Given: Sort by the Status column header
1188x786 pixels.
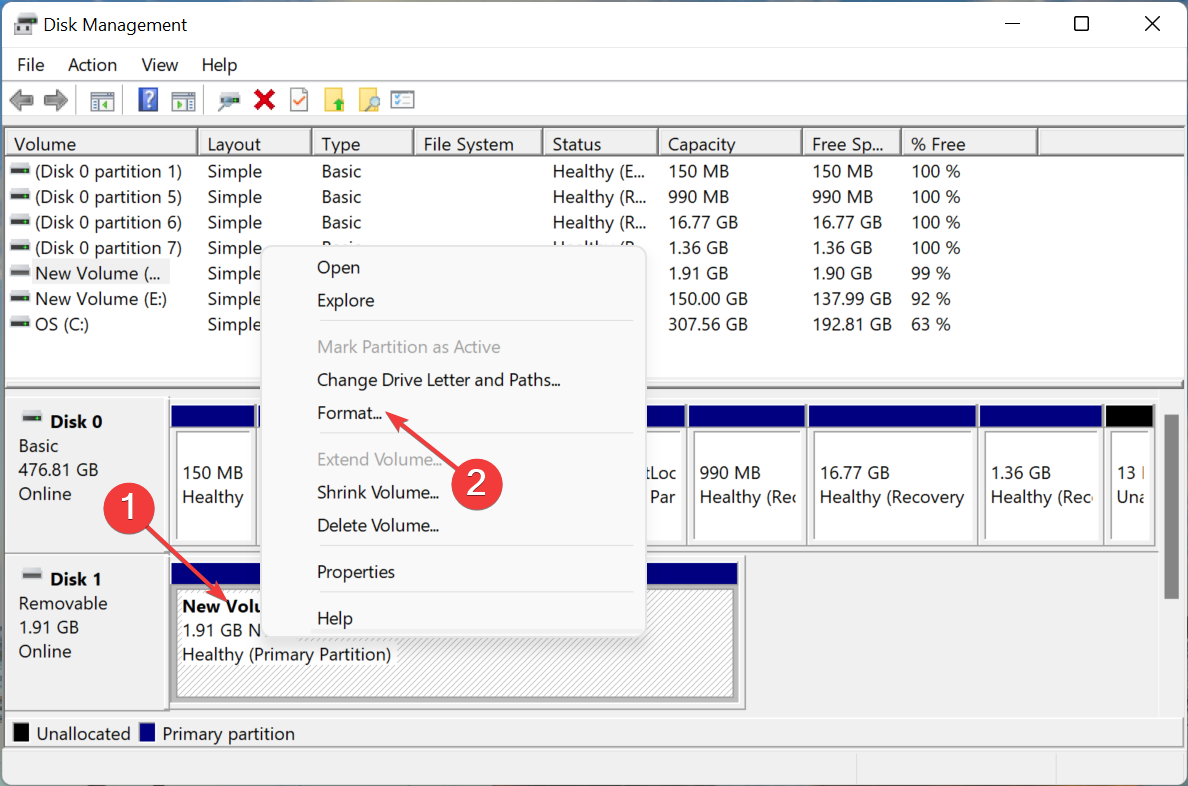Looking at the screenshot, I should point(577,144).
